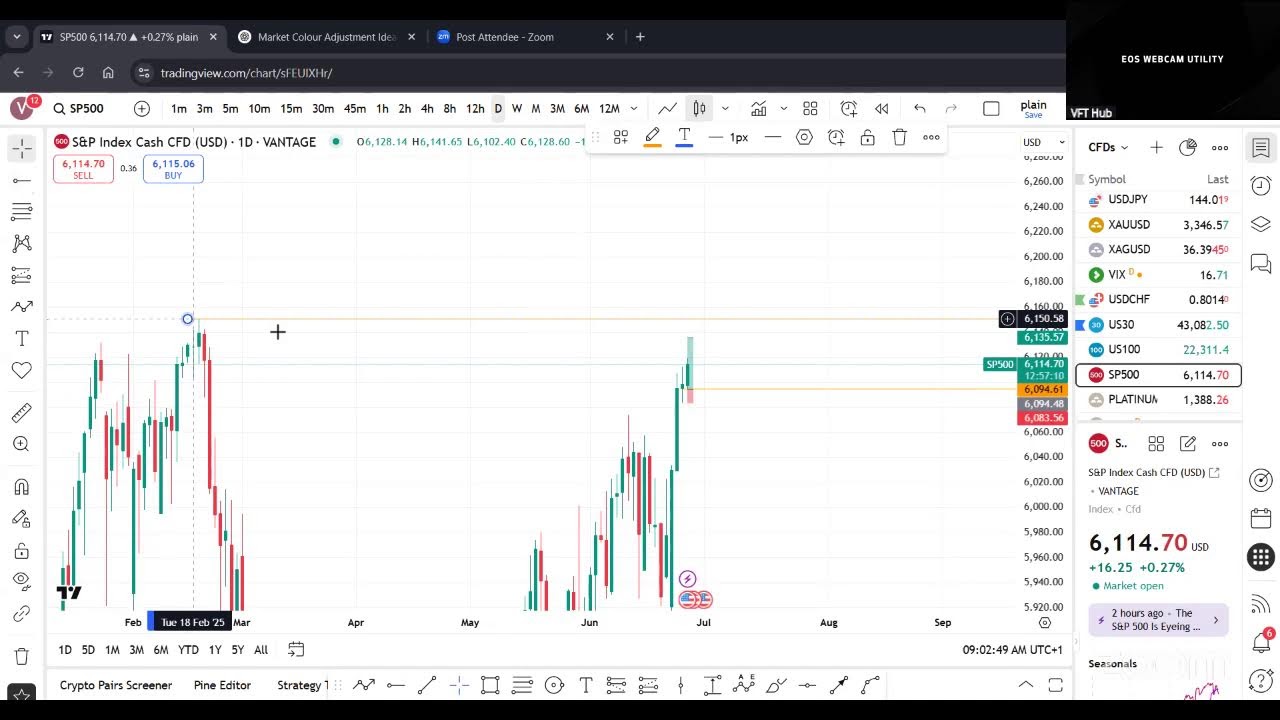This screenshot has width=1280, height=720.
Task: Expand the timeframe interval list chevron
Action: point(633,108)
